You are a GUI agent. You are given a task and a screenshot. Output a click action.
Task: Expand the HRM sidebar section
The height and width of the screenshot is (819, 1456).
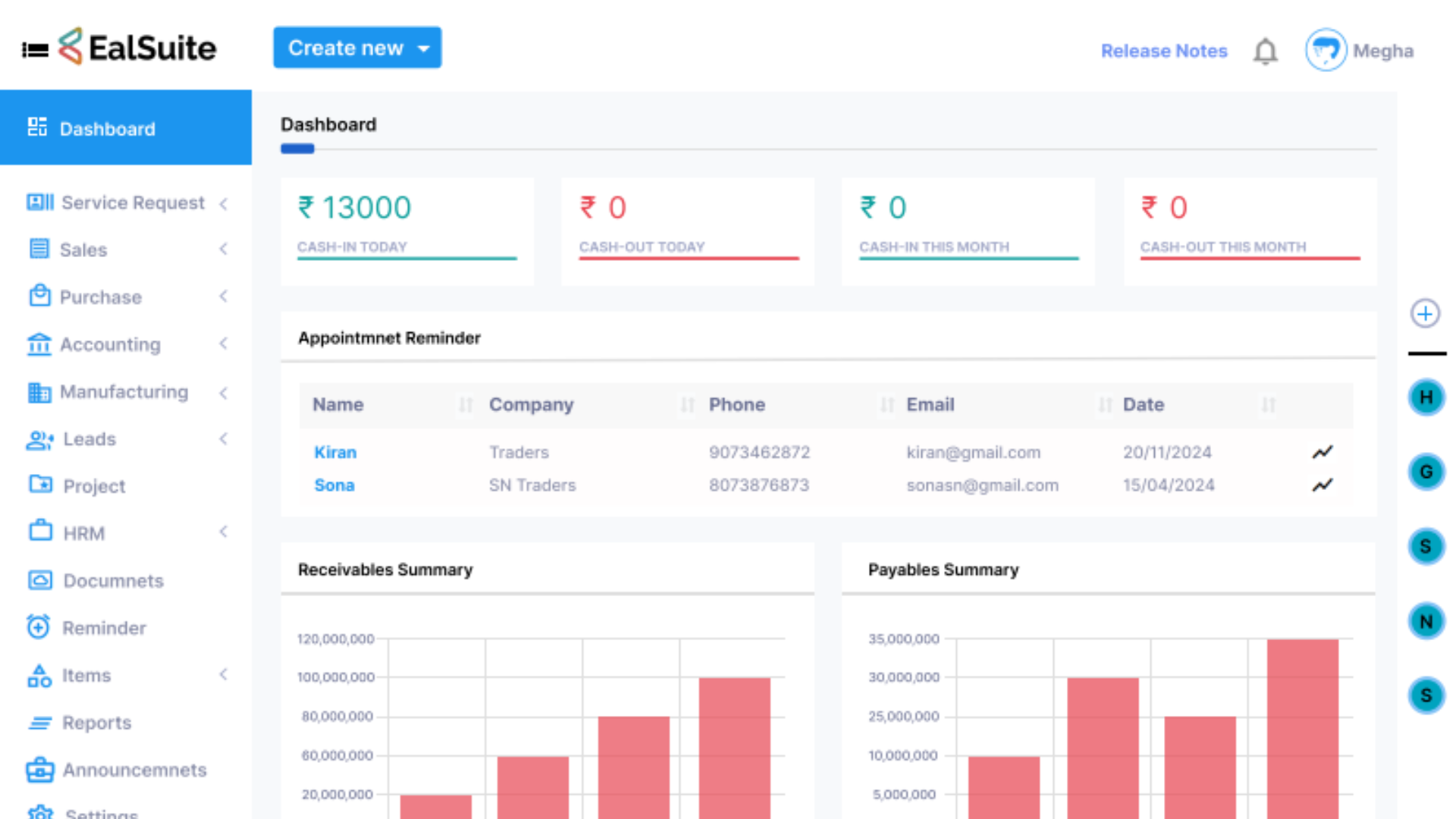point(126,533)
